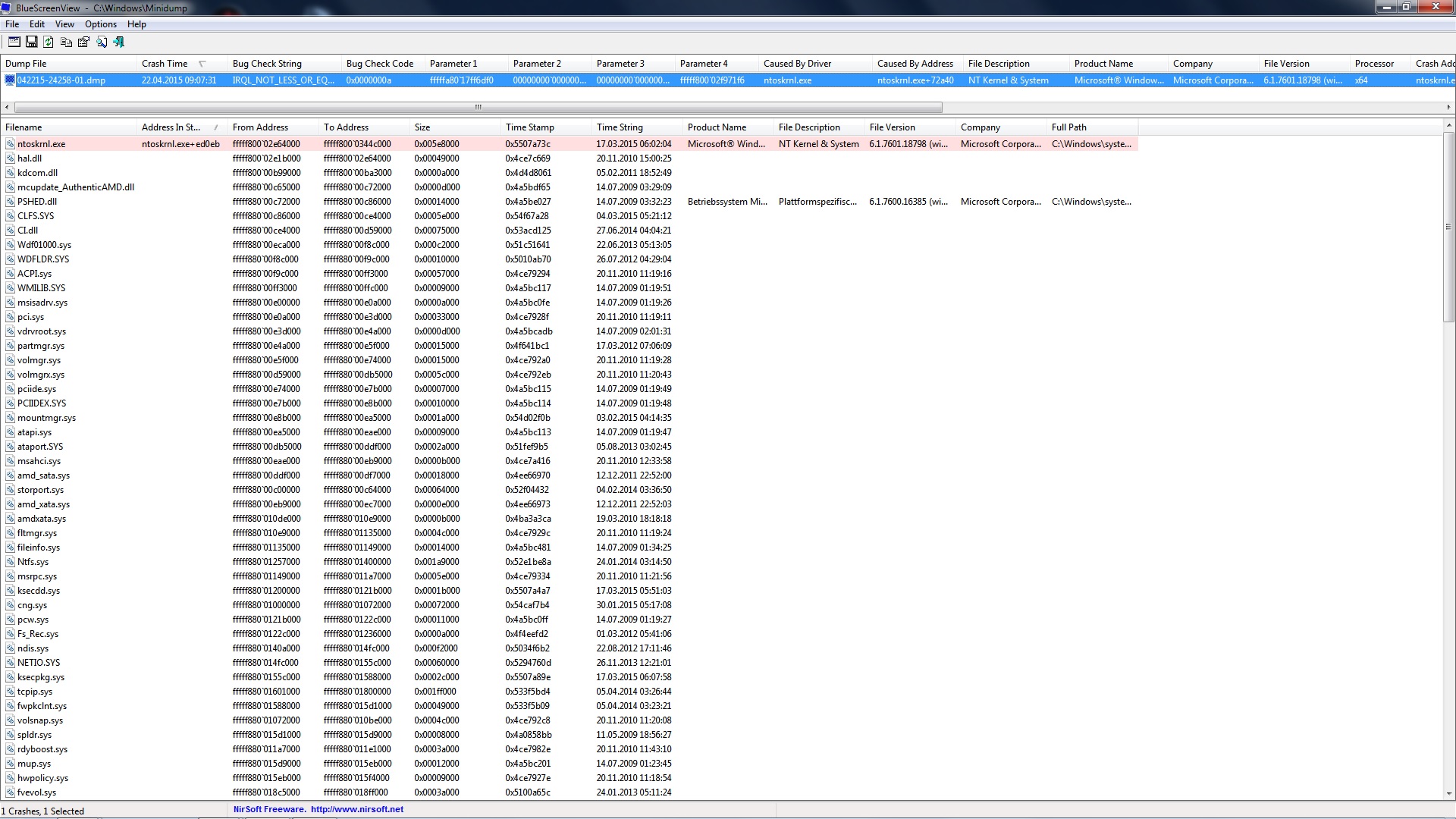Sort drivers by Address In Stack header
1456x819 pixels.
pyautogui.click(x=182, y=127)
